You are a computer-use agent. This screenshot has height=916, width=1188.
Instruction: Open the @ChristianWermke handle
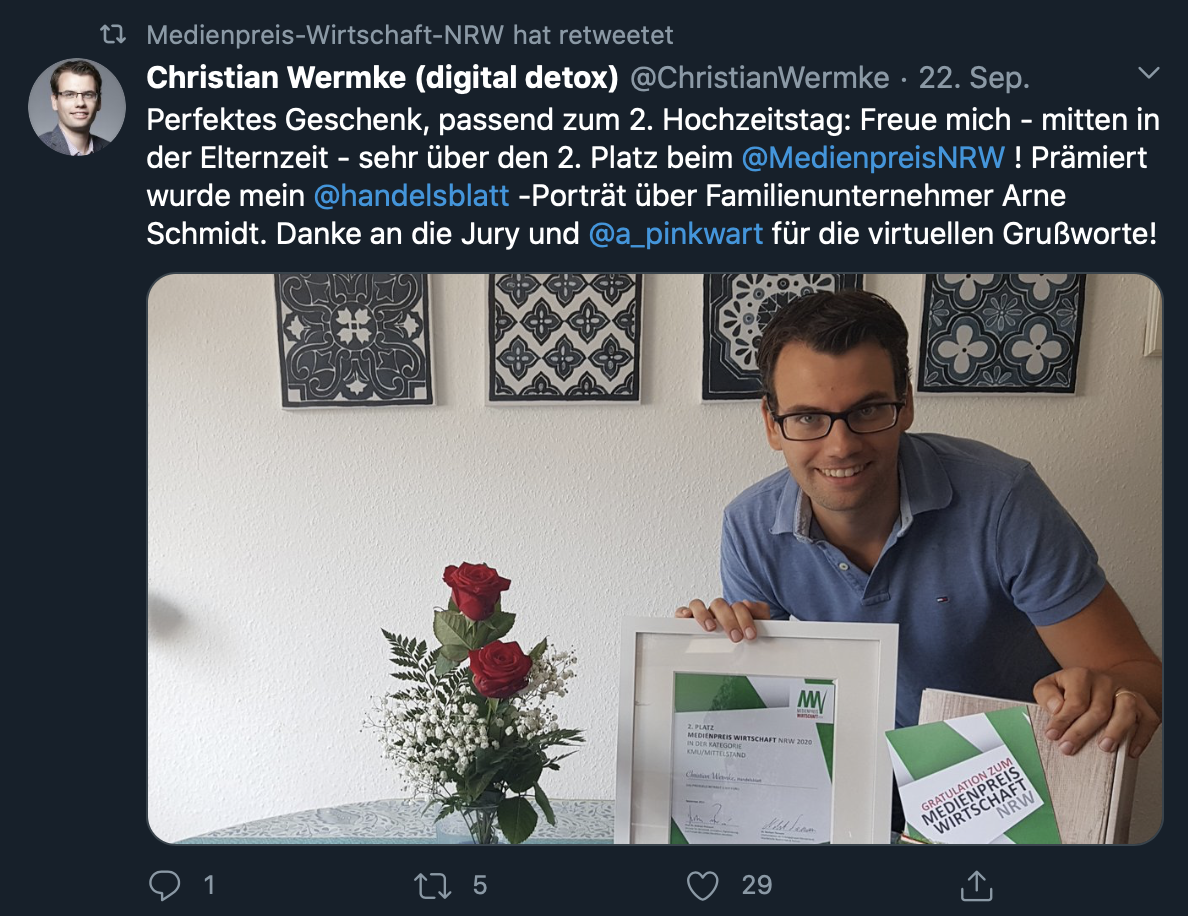pyautogui.click(x=760, y=77)
